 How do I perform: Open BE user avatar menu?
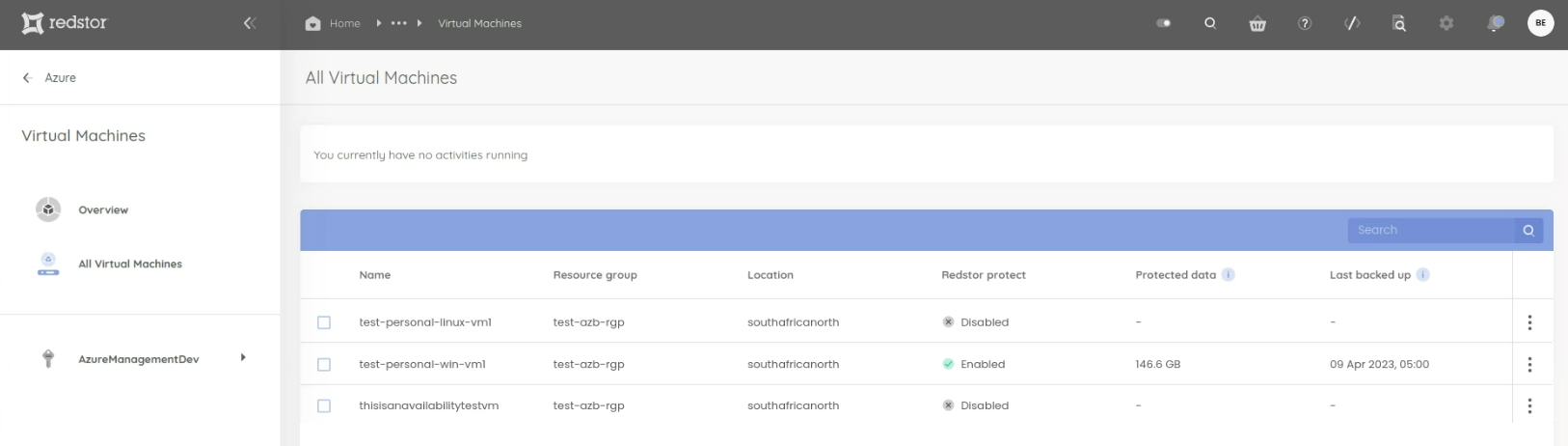(1541, 23)
